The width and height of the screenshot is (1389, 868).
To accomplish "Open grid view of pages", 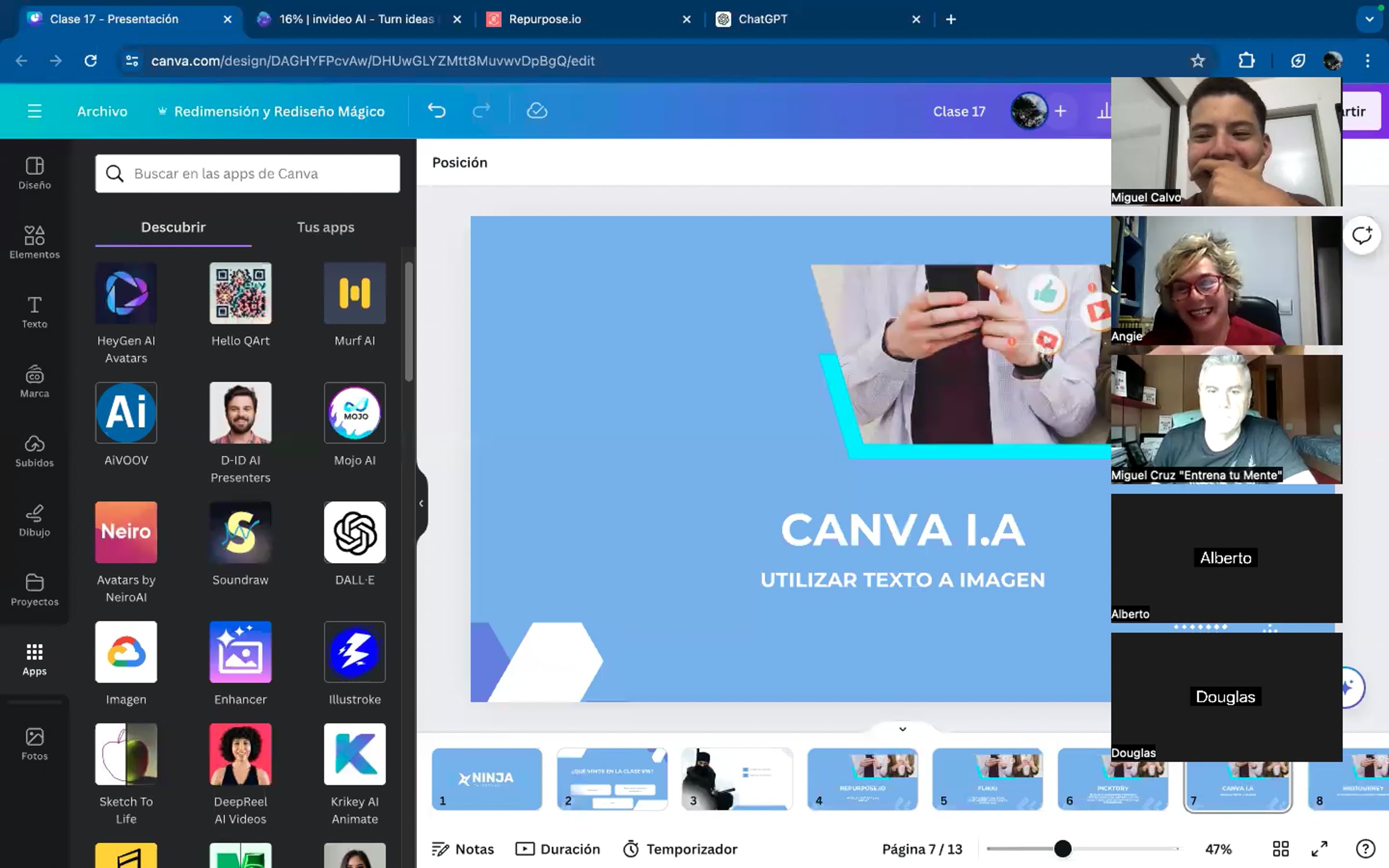I will [1280, 849].
